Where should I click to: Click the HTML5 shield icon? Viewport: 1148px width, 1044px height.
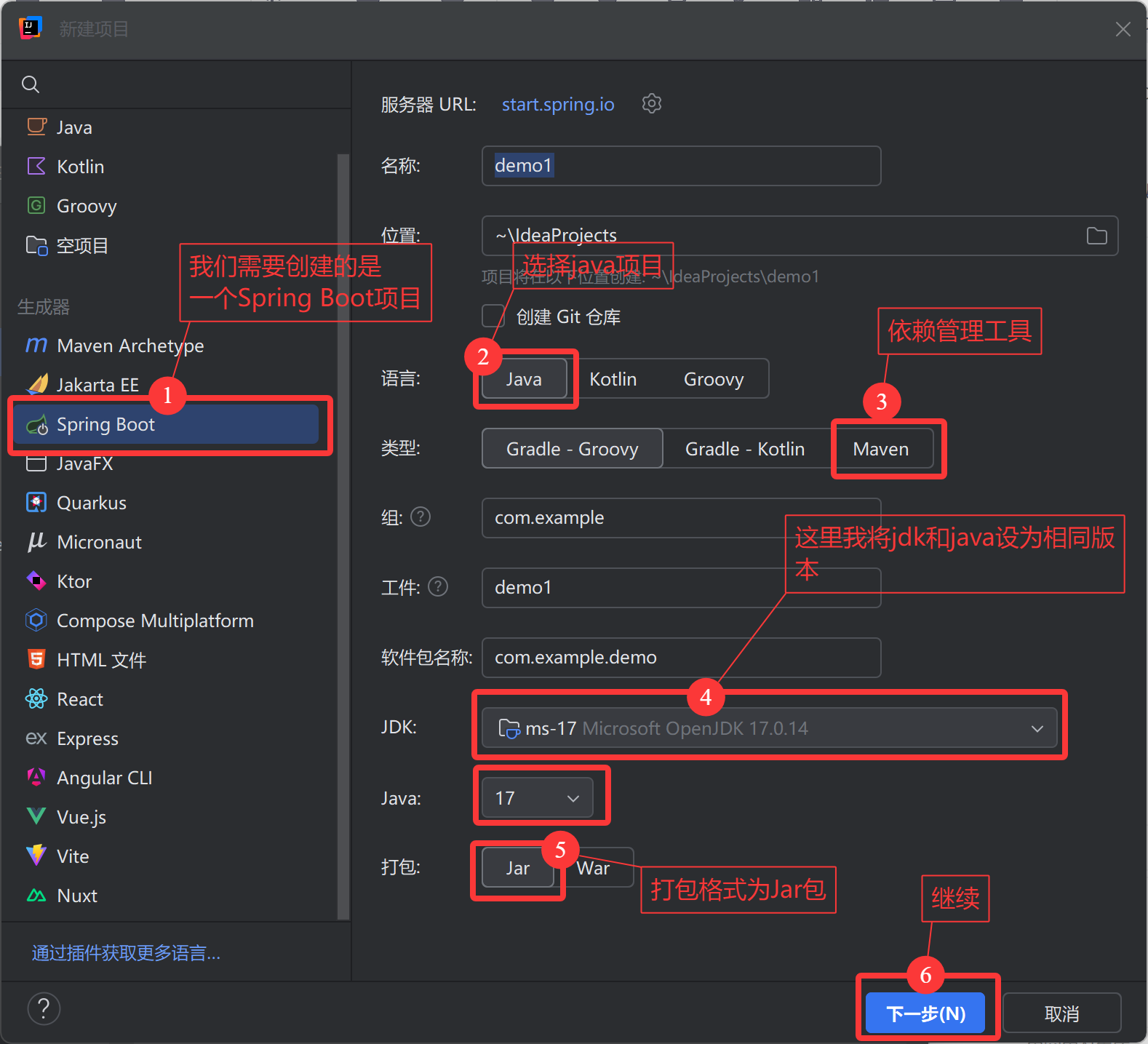coord(36,659)
